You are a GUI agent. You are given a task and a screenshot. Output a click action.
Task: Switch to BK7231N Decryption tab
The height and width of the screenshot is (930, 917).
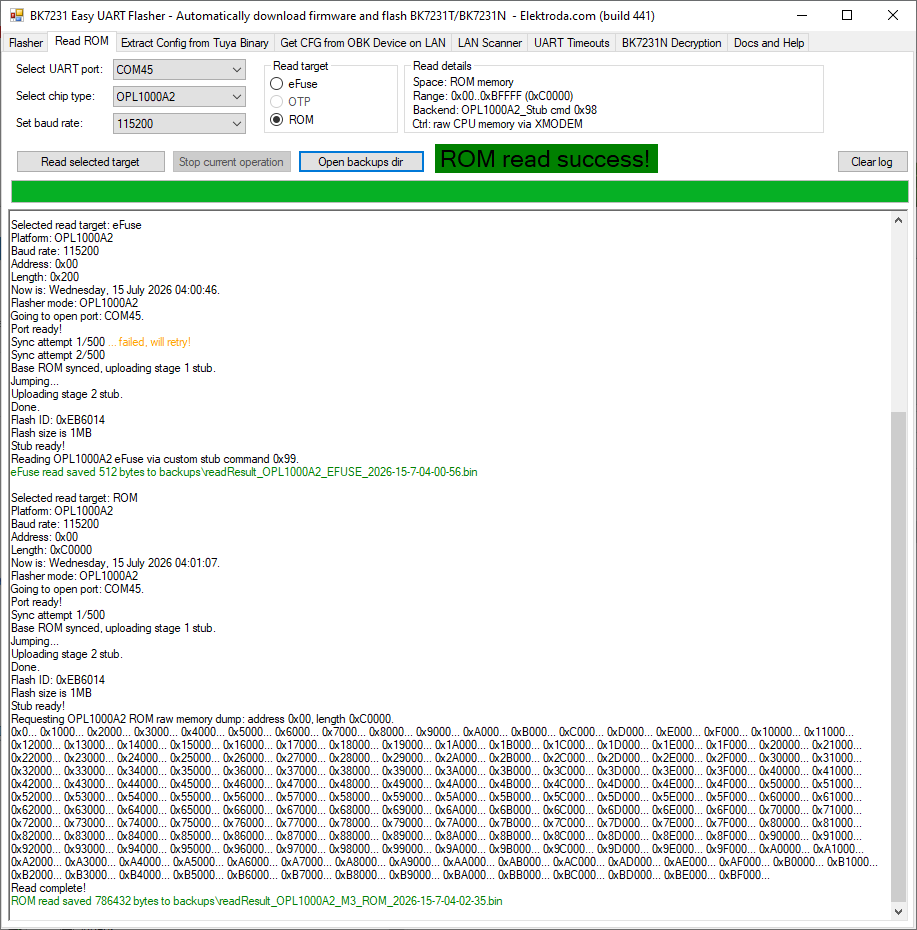tap(671, 43)
